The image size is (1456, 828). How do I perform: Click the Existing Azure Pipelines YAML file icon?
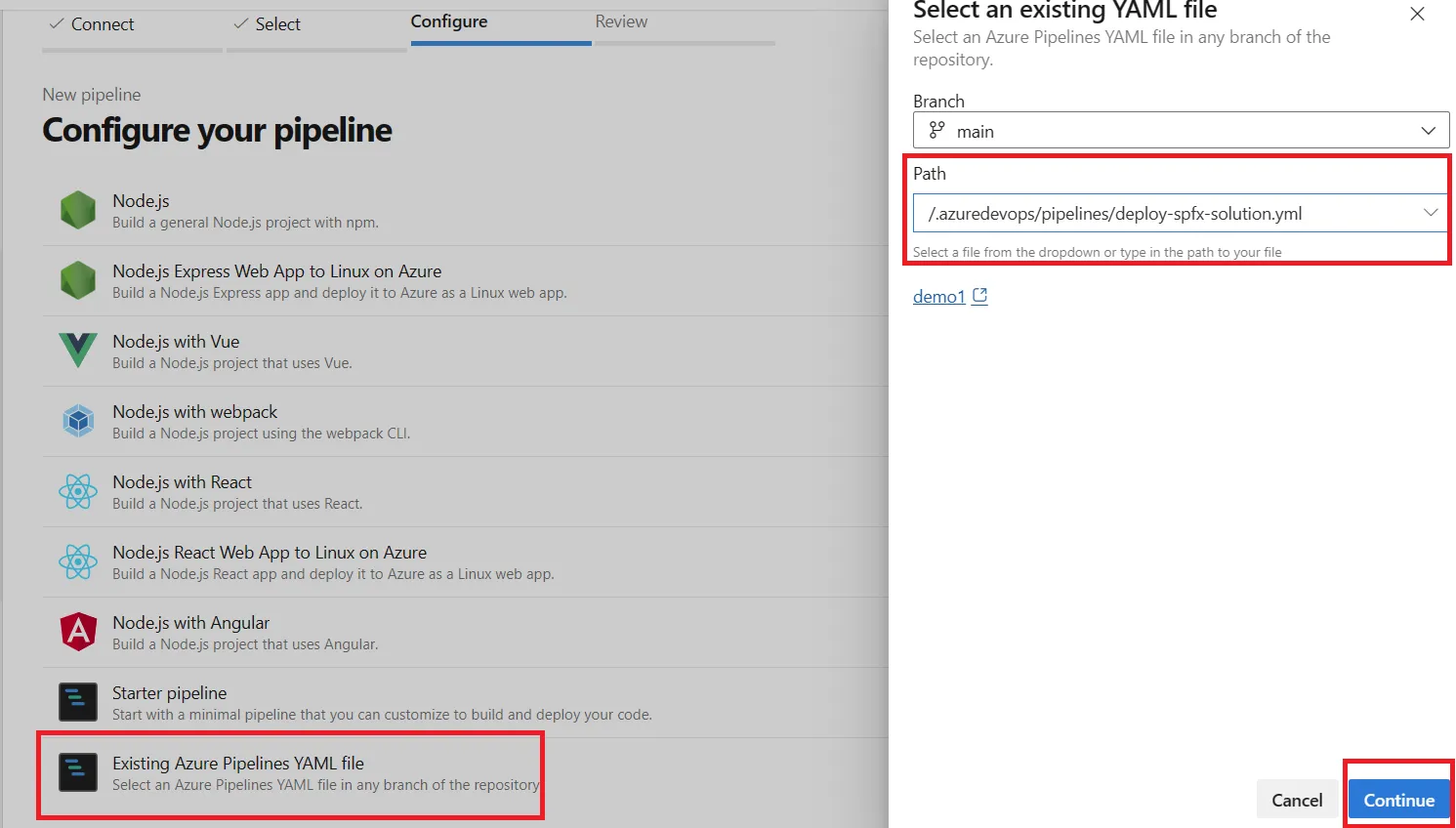78,772
